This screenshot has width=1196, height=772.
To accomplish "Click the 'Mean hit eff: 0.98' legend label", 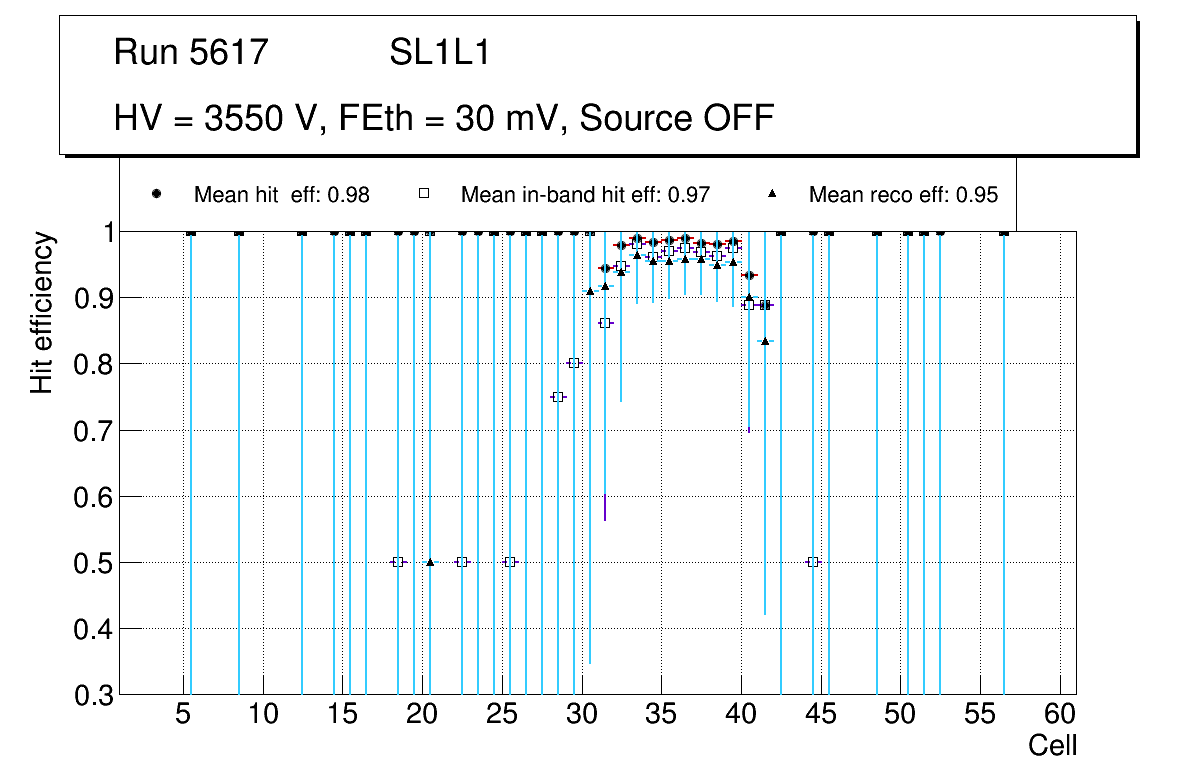I will click(282, 195).
